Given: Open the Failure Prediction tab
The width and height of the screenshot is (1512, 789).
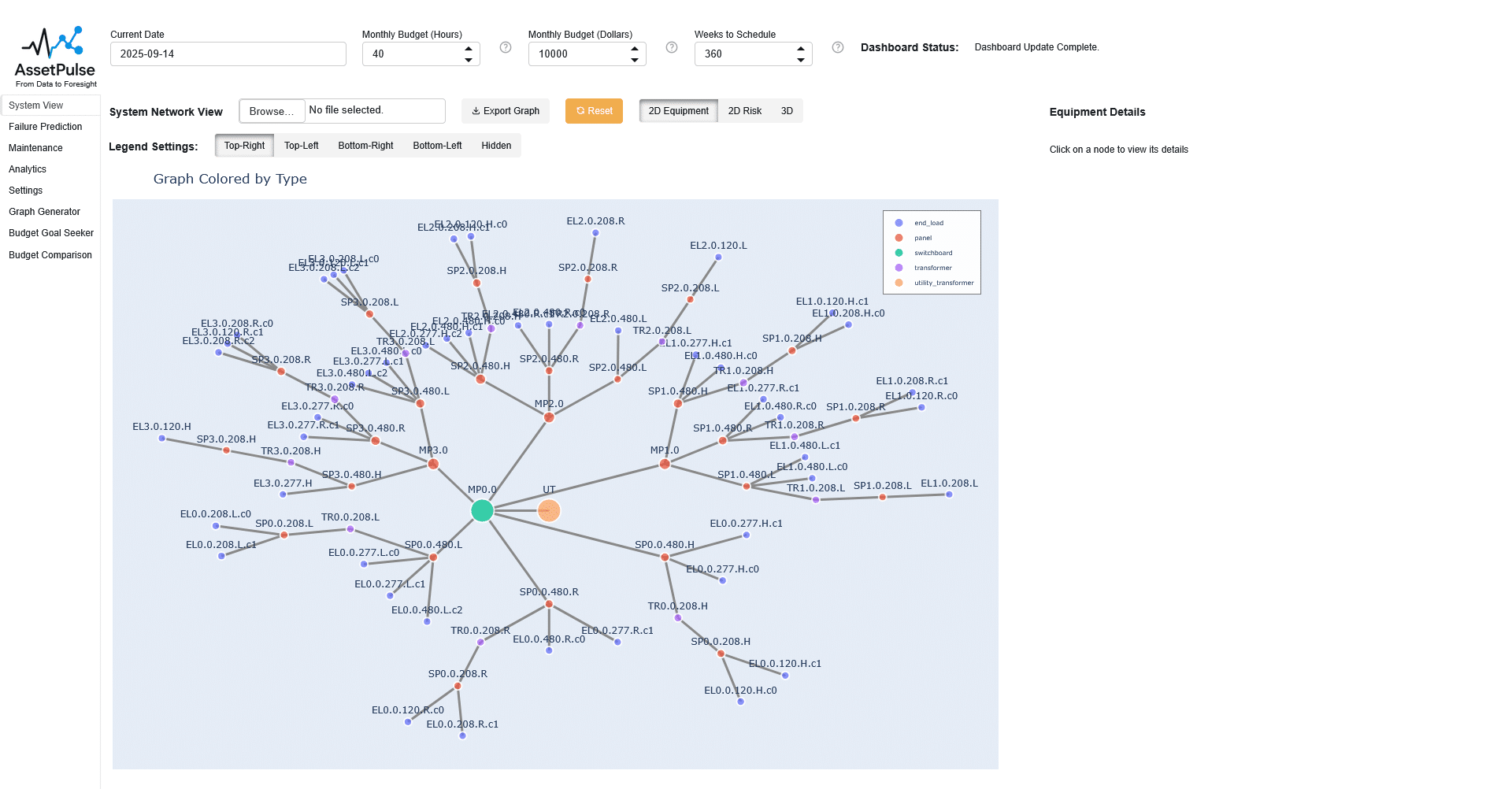Looking at the screenshot, I should [x=46, y=127].
